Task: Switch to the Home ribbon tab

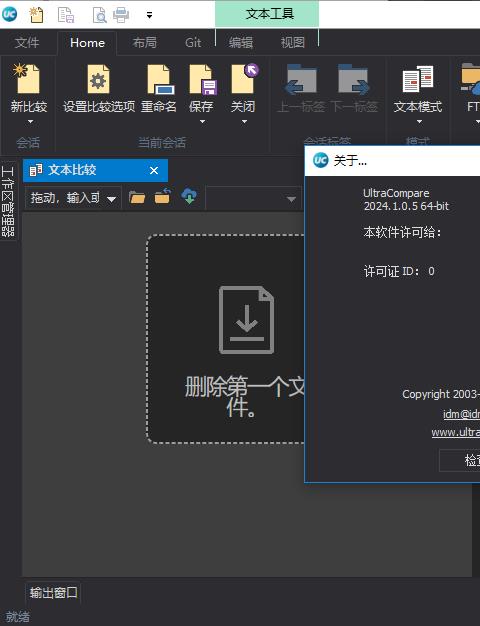Action: point(87,43)
